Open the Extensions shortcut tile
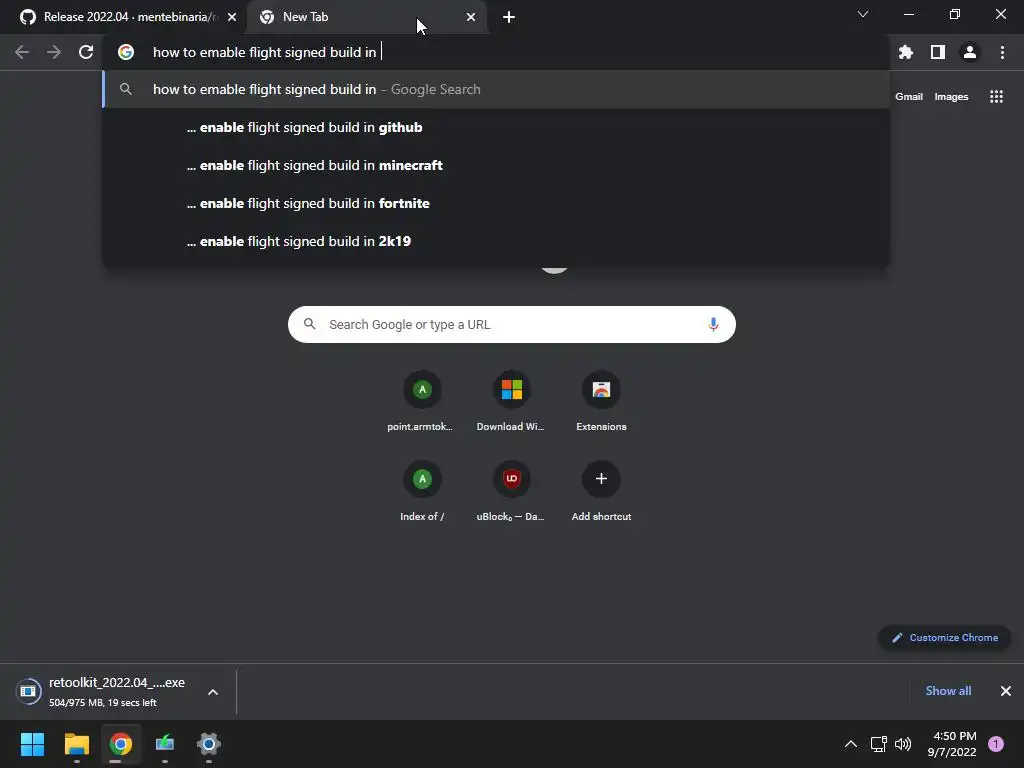The height and width of the screenshot is (768, 1024). (x=601, y=402)
